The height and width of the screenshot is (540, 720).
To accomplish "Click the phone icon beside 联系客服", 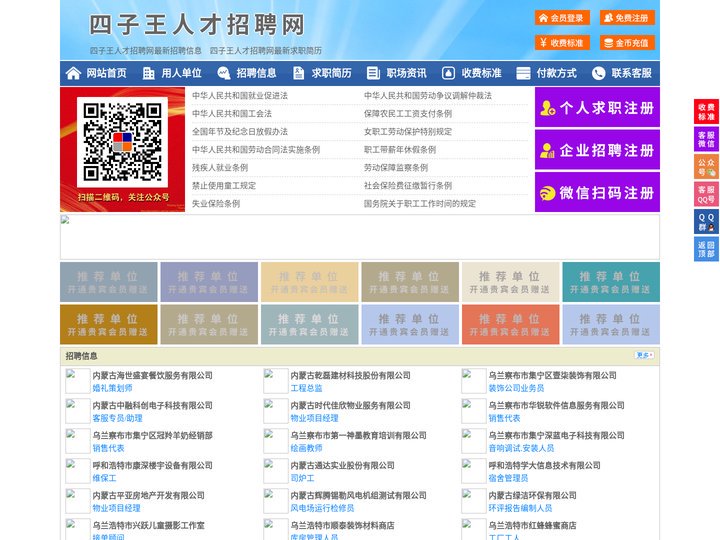I will (598, 73).
